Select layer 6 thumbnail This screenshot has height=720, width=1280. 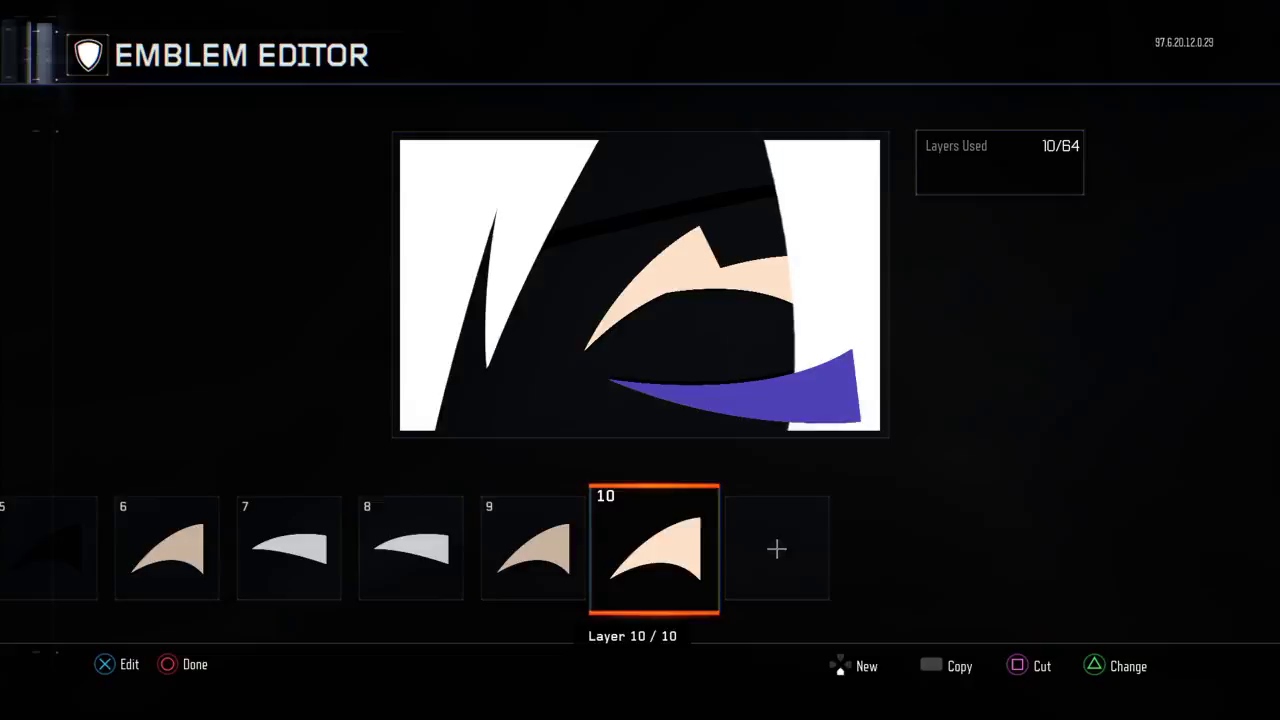(x=167, y=548)
